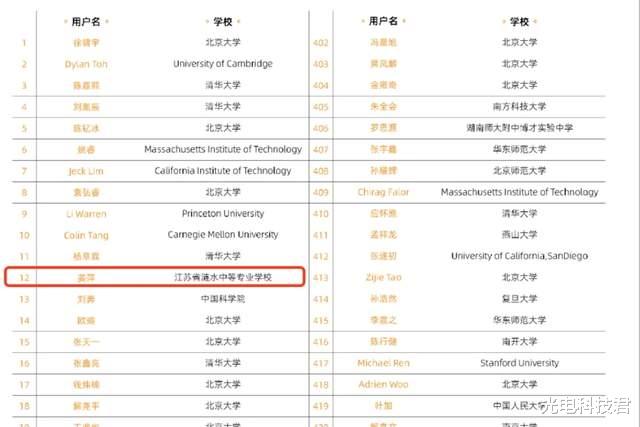Click 清华大学 in the rank 3 row
The width and height of the screenshot is (640, 427).
point(223,85)
